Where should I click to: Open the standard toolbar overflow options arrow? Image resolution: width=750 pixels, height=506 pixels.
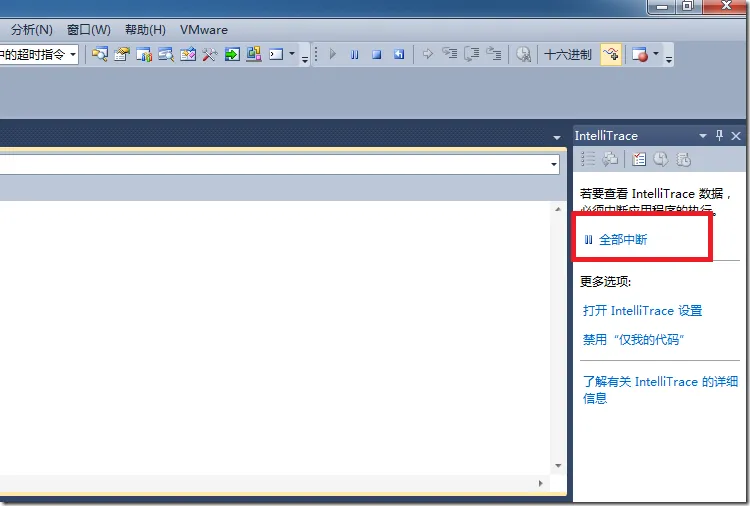(305, 60)
